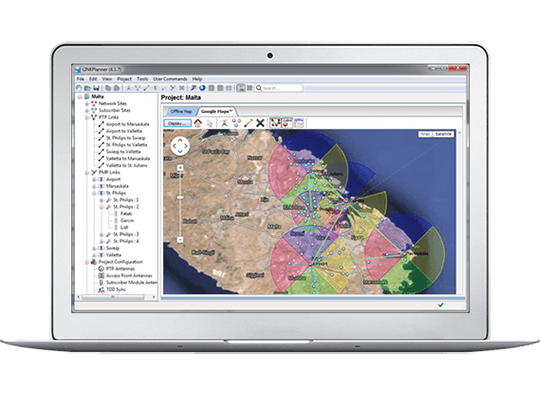The height and width of the screenshot is (409, 540).
Task: Click the home icon in map toolbar
Action: [198, 123]
